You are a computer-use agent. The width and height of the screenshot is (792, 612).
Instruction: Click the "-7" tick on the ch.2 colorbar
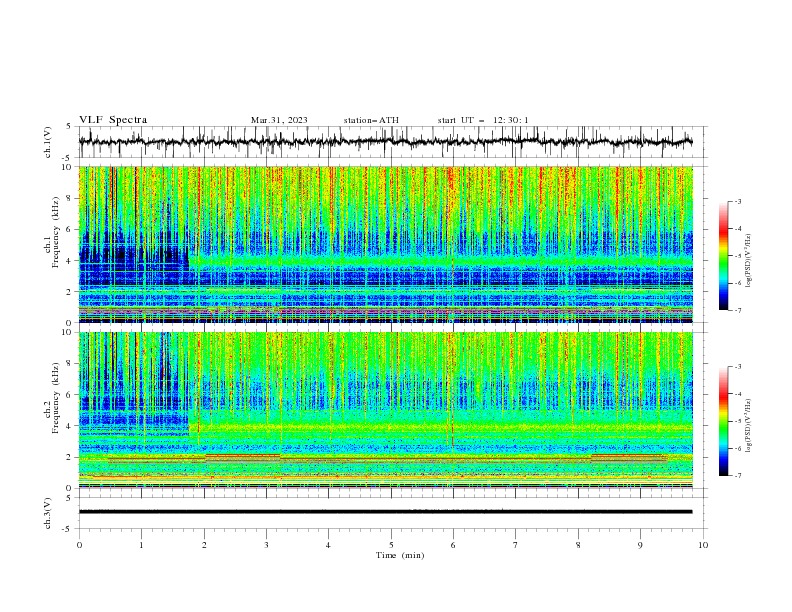tap(737, 475)
